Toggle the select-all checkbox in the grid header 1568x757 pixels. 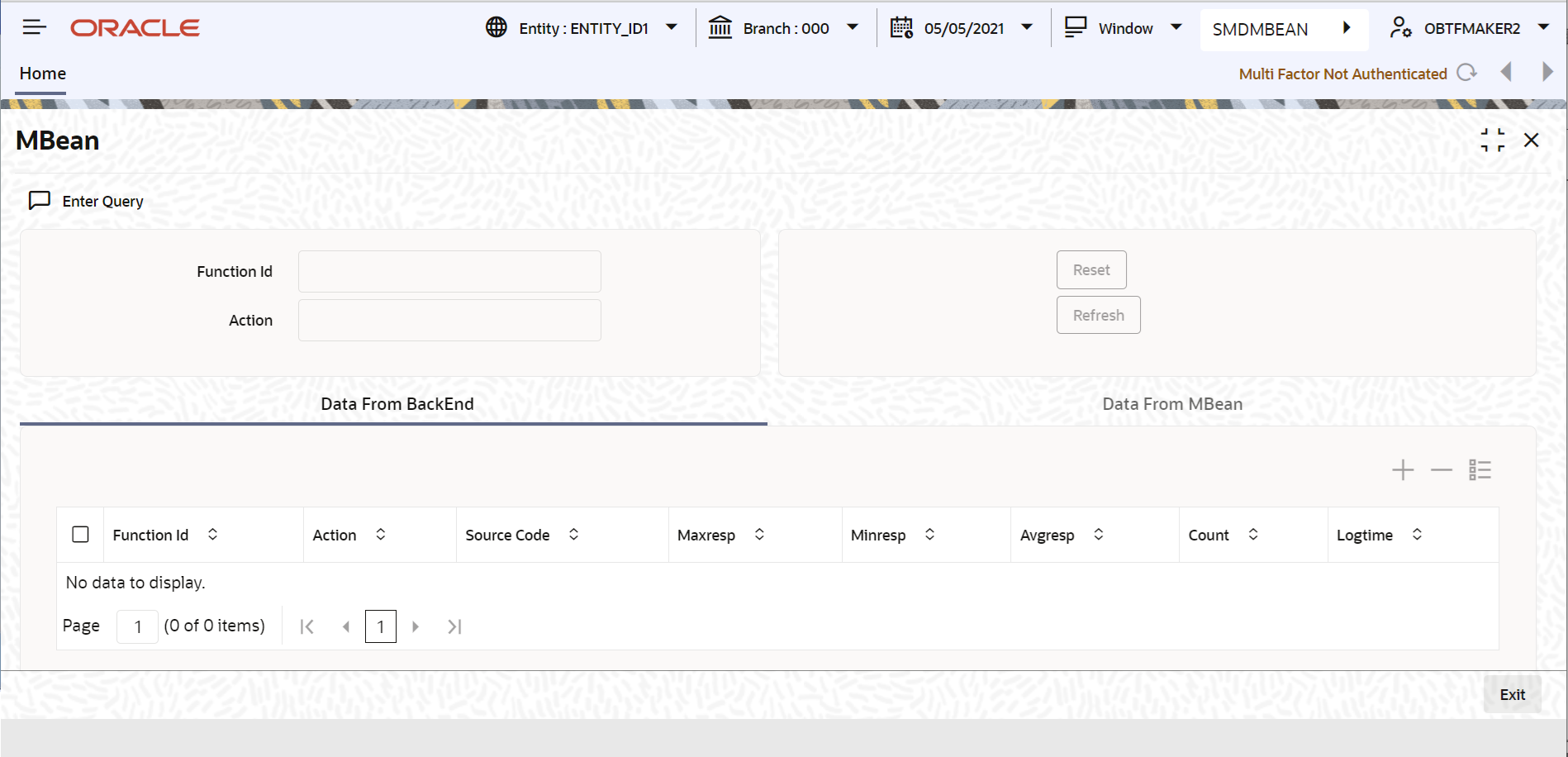point(80,534)
